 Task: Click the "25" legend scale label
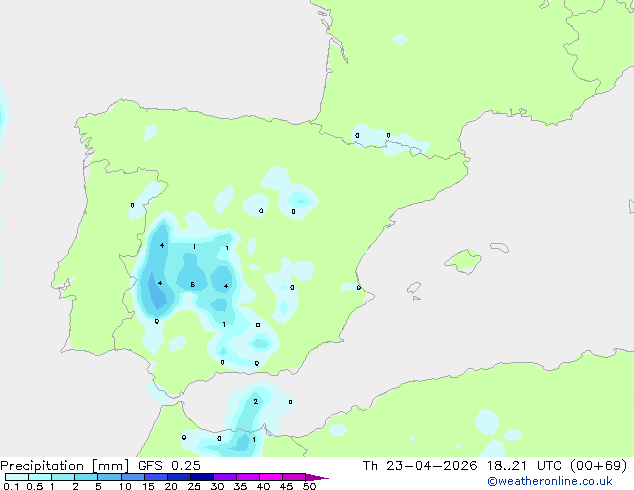point(194,486)
